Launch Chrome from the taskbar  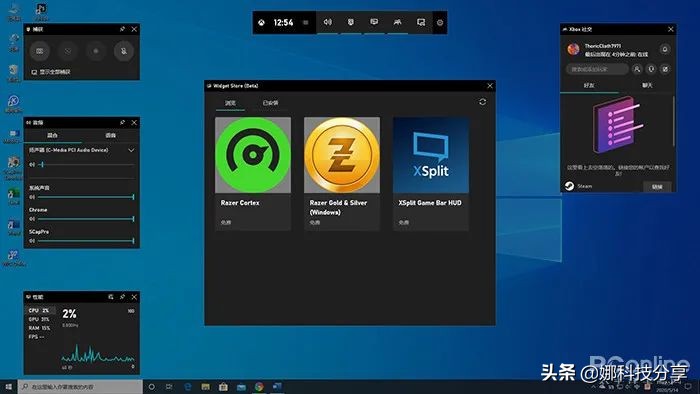coord(259,387)
